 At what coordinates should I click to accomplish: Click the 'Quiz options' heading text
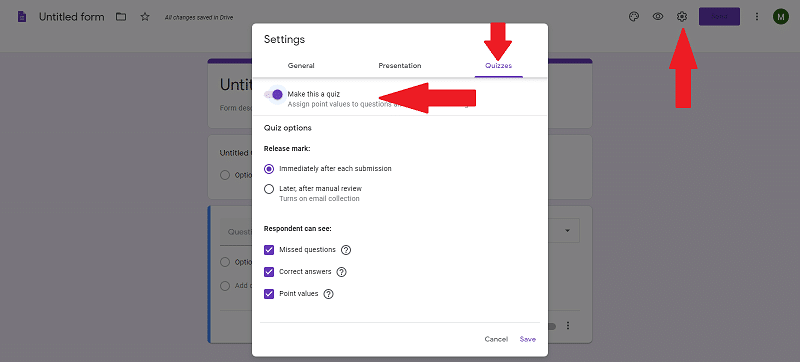pos(288,128)
